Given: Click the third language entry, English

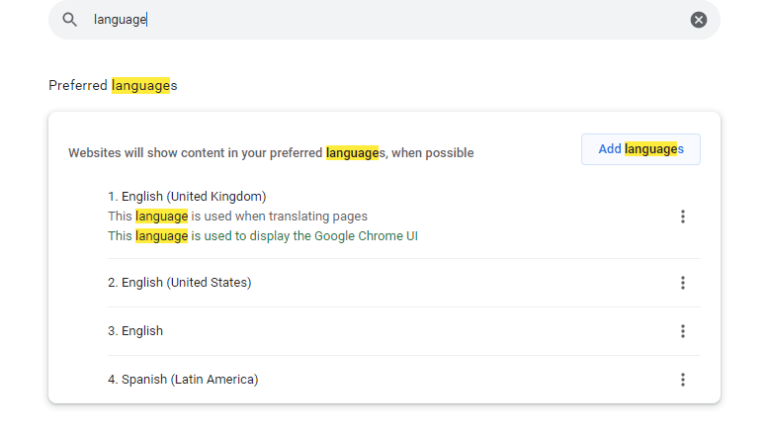Looking at the screenshot, I should pyautogui.click(x=142, y=331).
